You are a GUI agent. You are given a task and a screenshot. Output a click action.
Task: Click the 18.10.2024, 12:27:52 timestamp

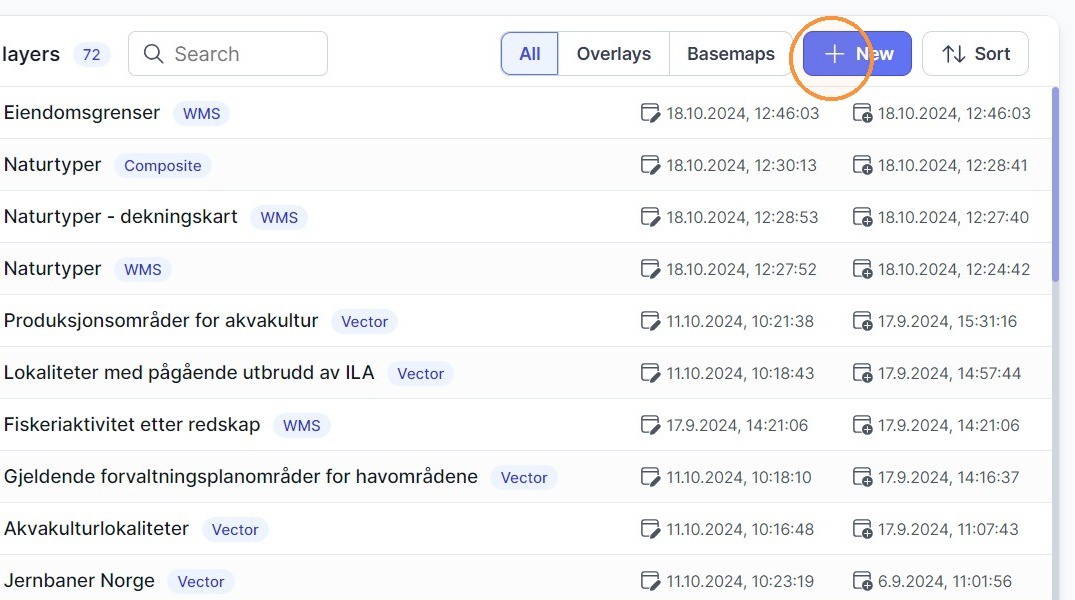click(741, 269)
